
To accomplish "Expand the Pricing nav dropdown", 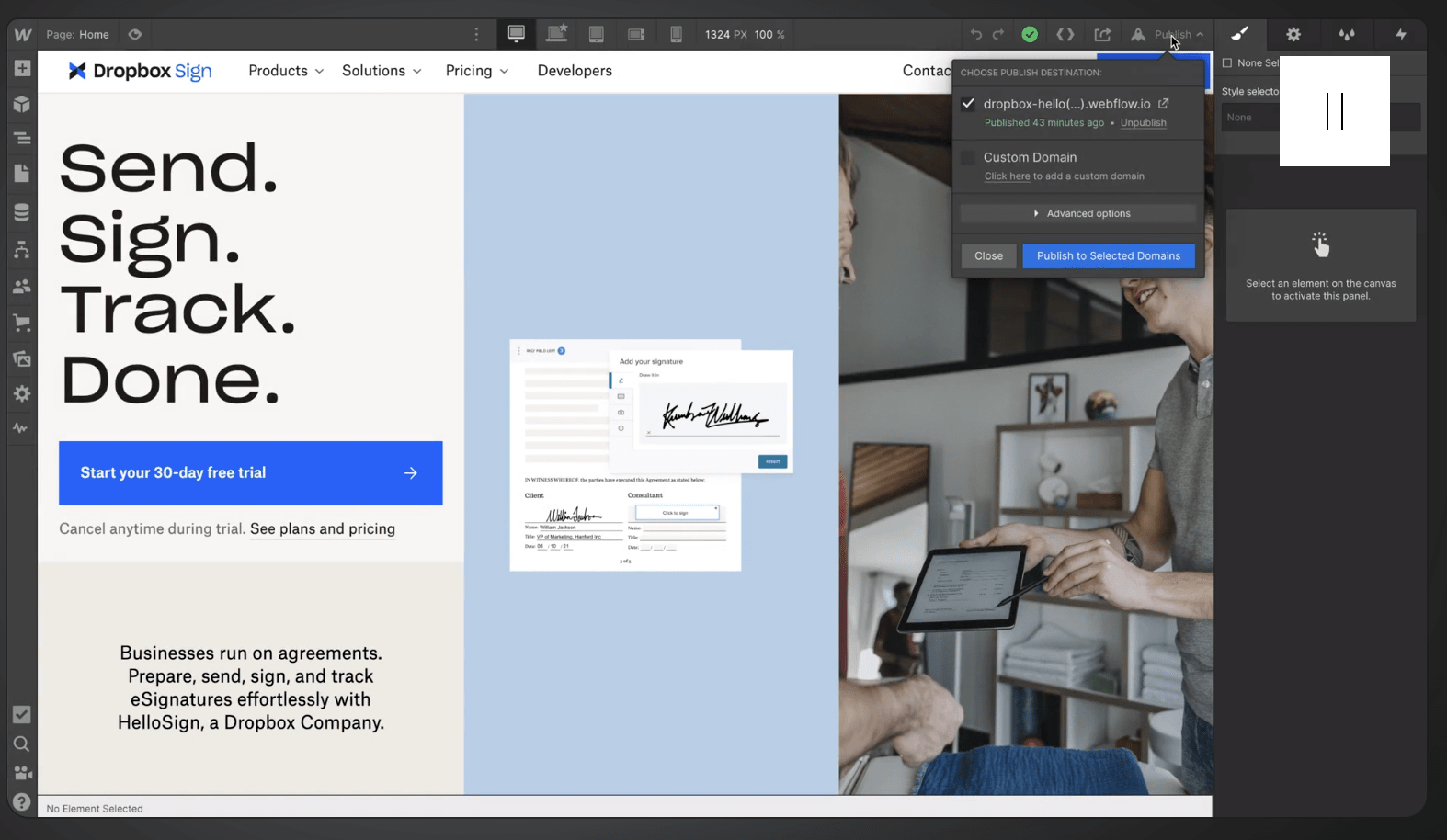I will 476,71.
